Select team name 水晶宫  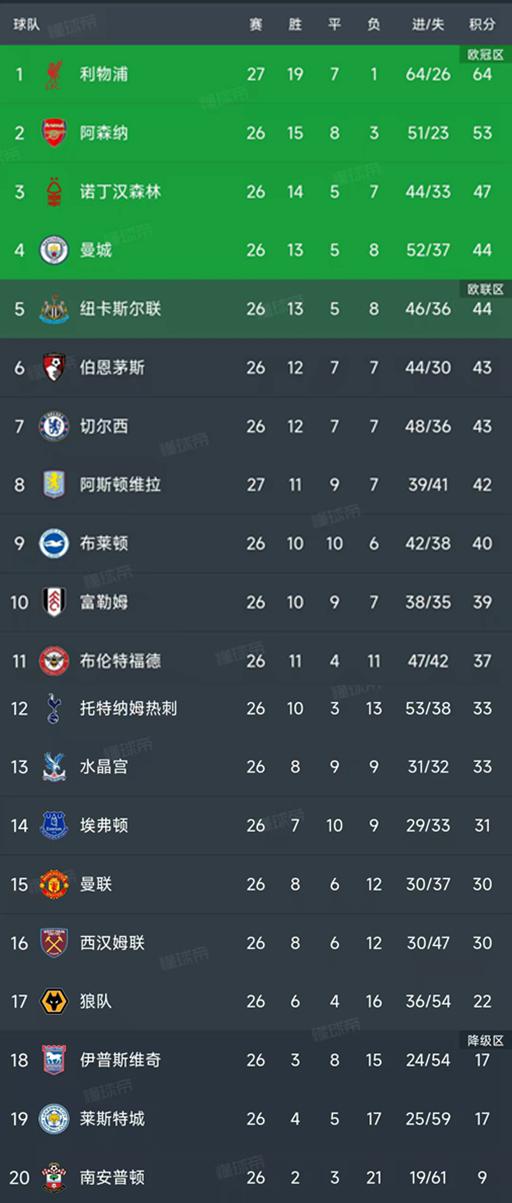pyautogui.click(x=104, y=767)
